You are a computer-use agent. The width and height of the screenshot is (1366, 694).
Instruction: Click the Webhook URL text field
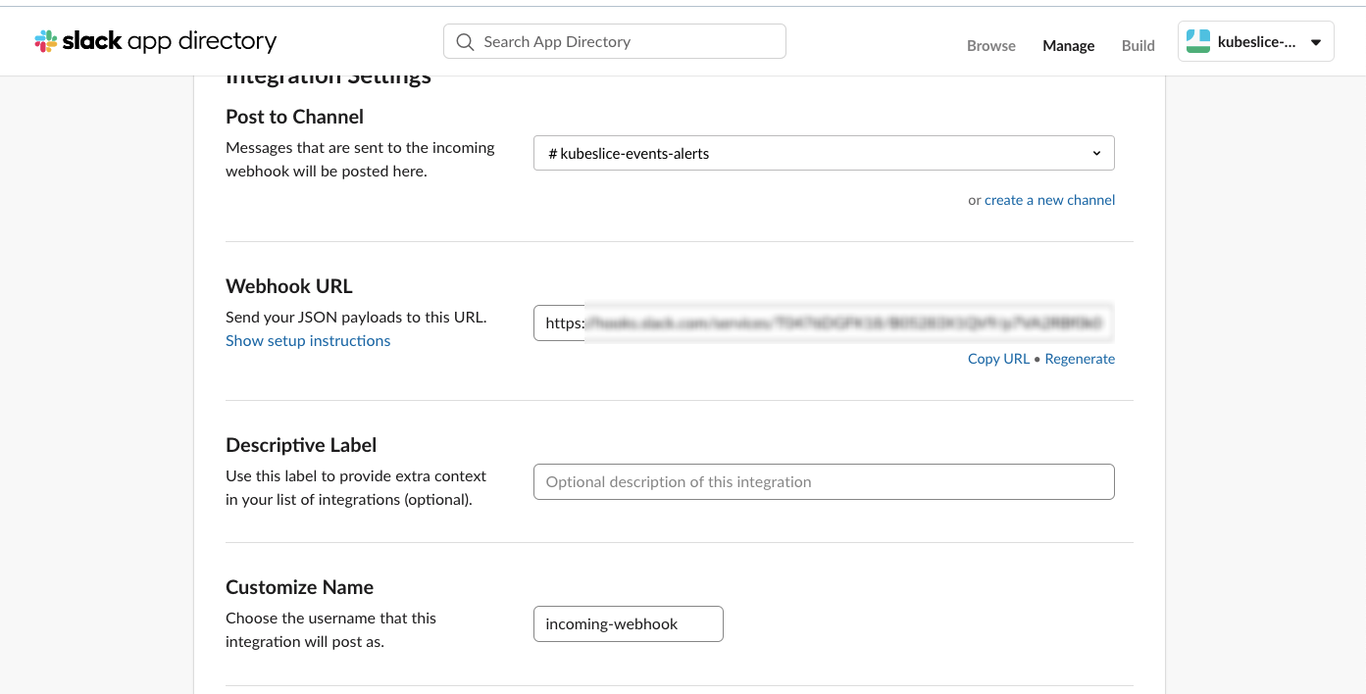click(824, 323)
